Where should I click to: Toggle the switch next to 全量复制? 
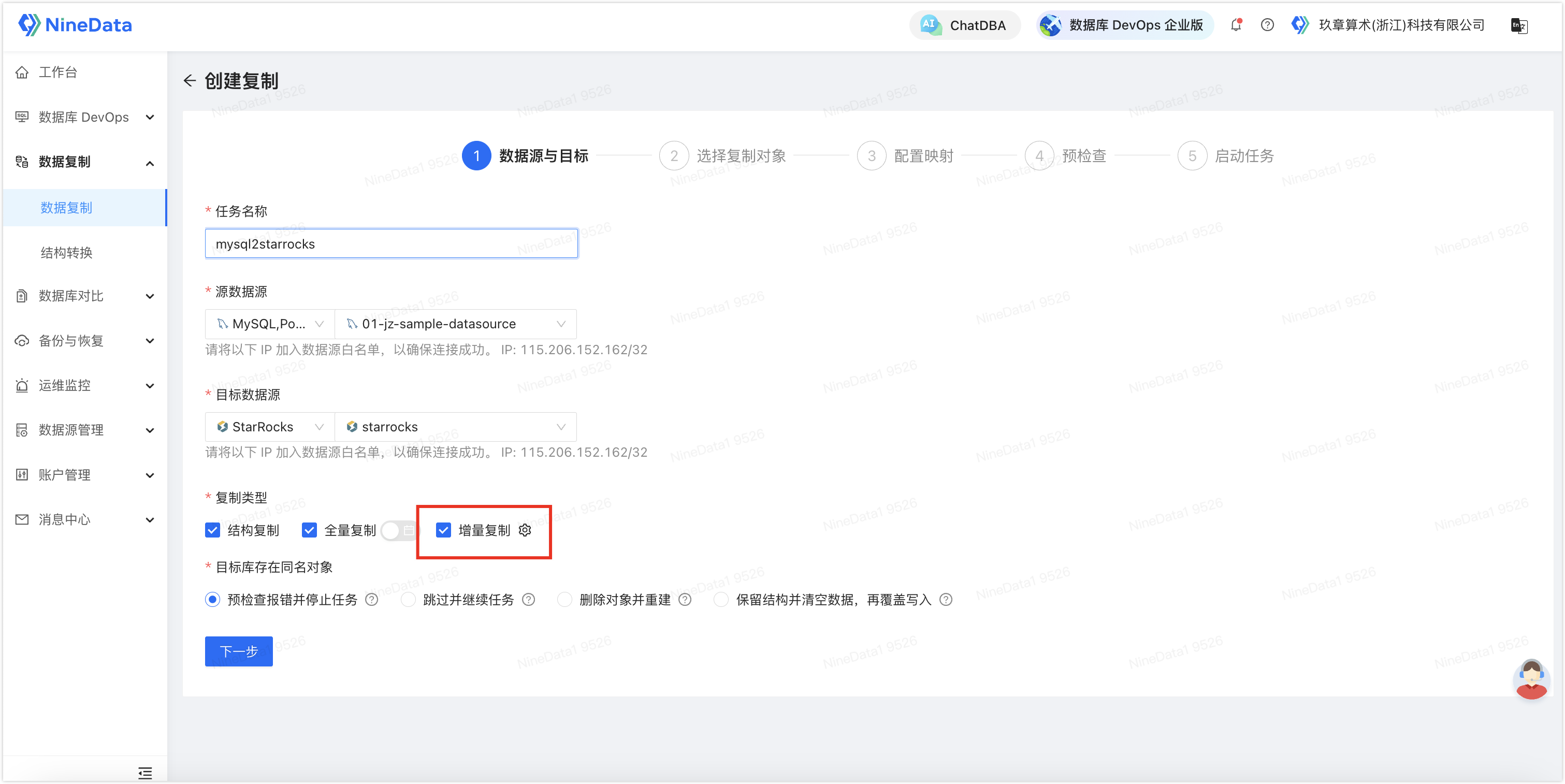399,530
